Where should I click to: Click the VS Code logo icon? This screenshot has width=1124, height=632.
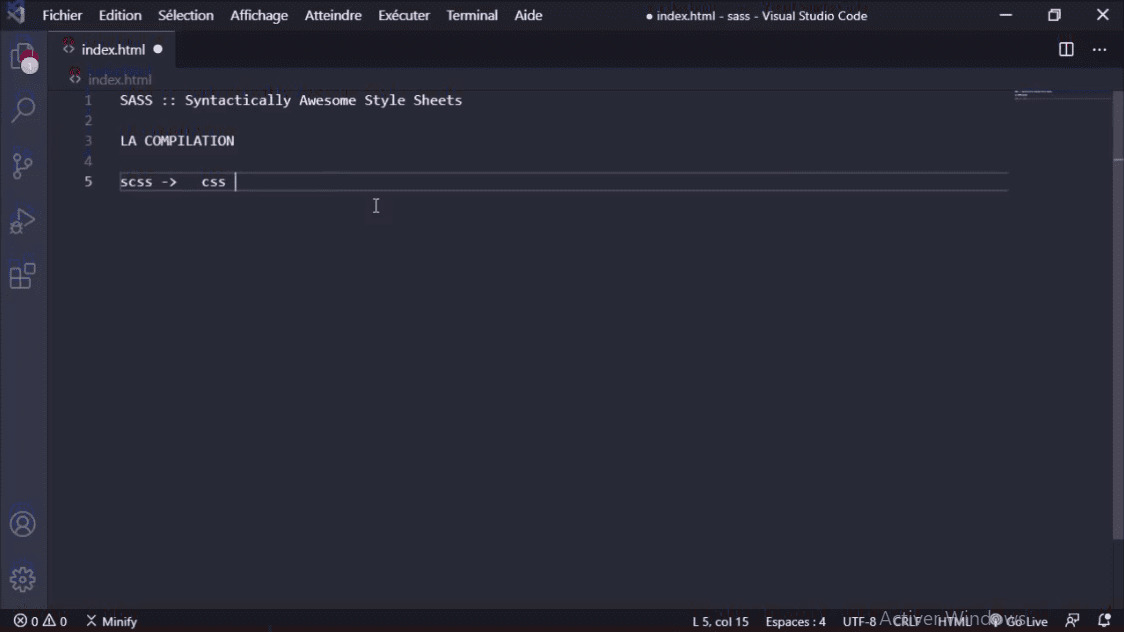(x=16, y=14)
